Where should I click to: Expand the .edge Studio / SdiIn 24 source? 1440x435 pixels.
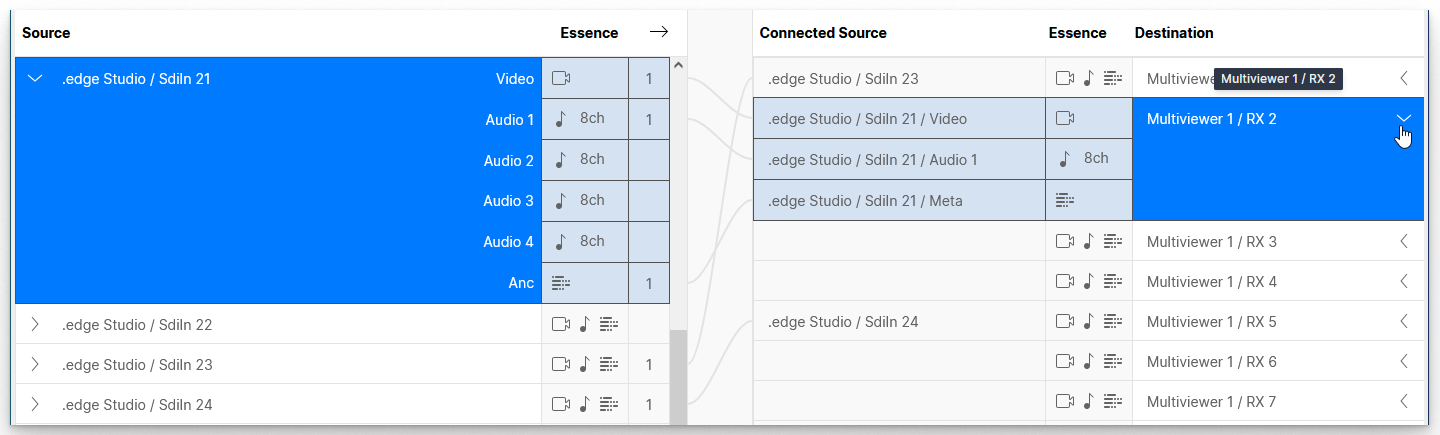point(36,404)
